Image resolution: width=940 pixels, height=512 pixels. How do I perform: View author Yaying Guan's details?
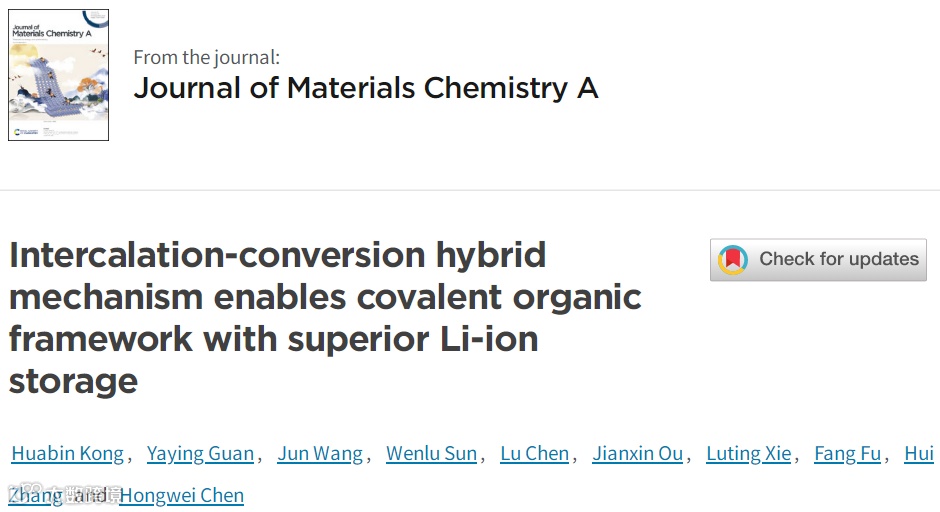coord(200,454)
